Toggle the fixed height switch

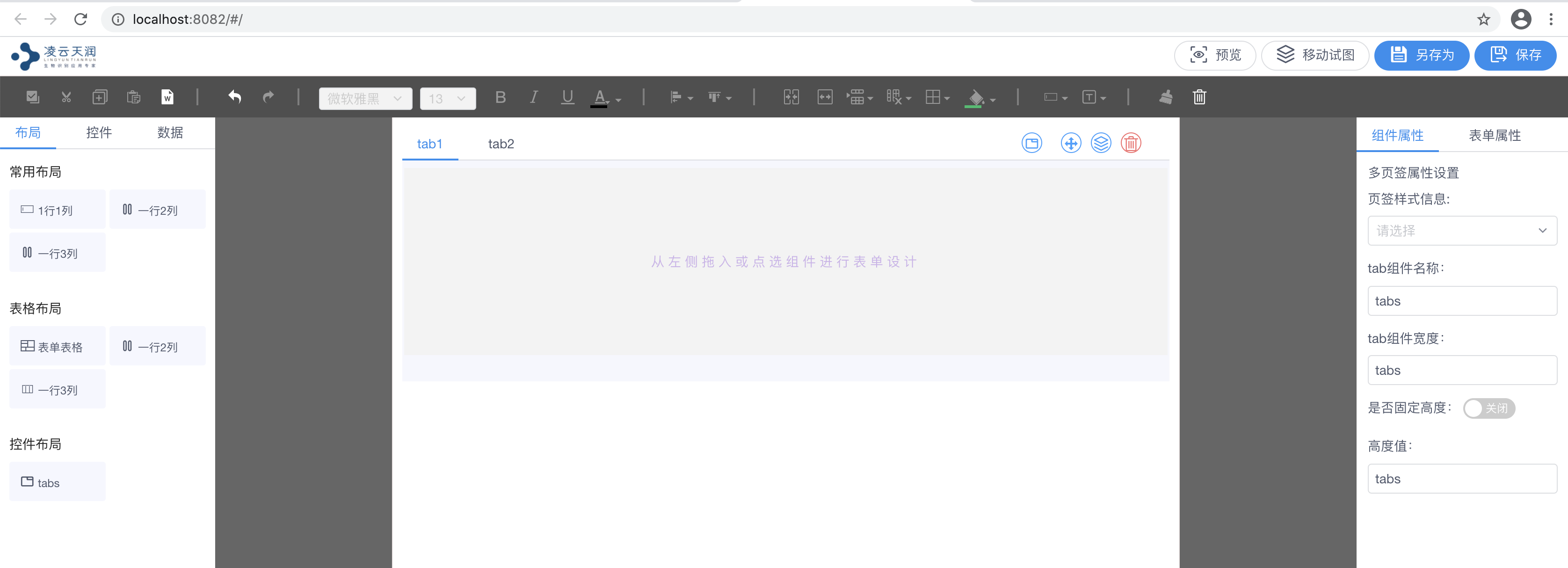pyautogui.click(x=1488, y=408)
